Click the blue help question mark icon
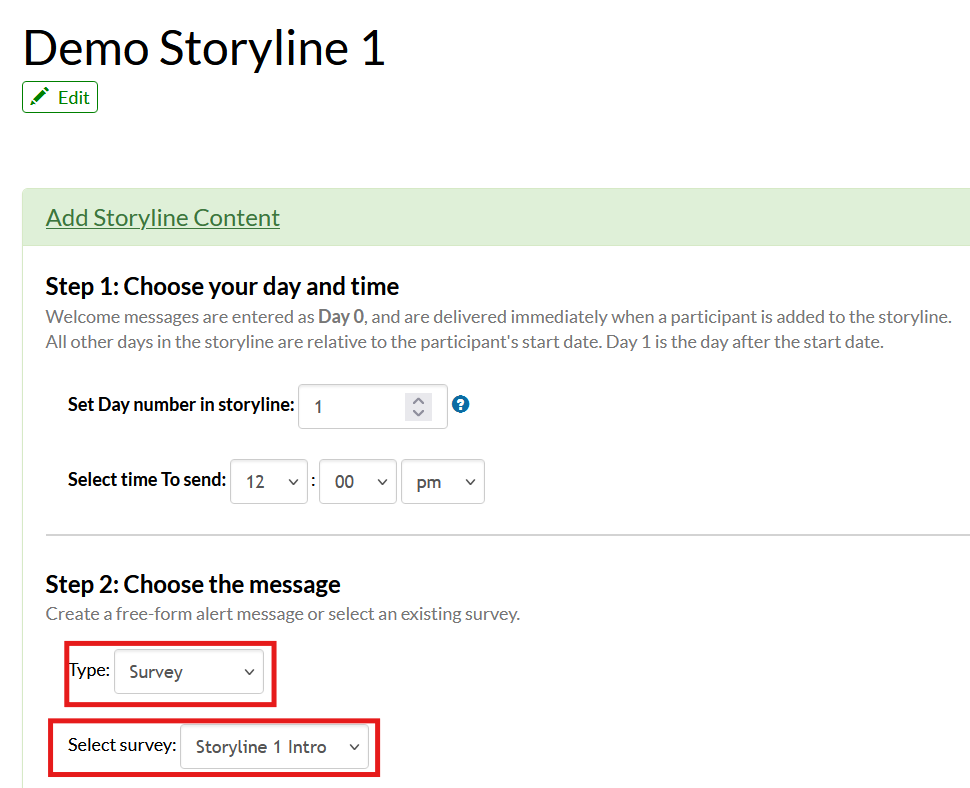The image size is (970, 788). click(460, 405)
